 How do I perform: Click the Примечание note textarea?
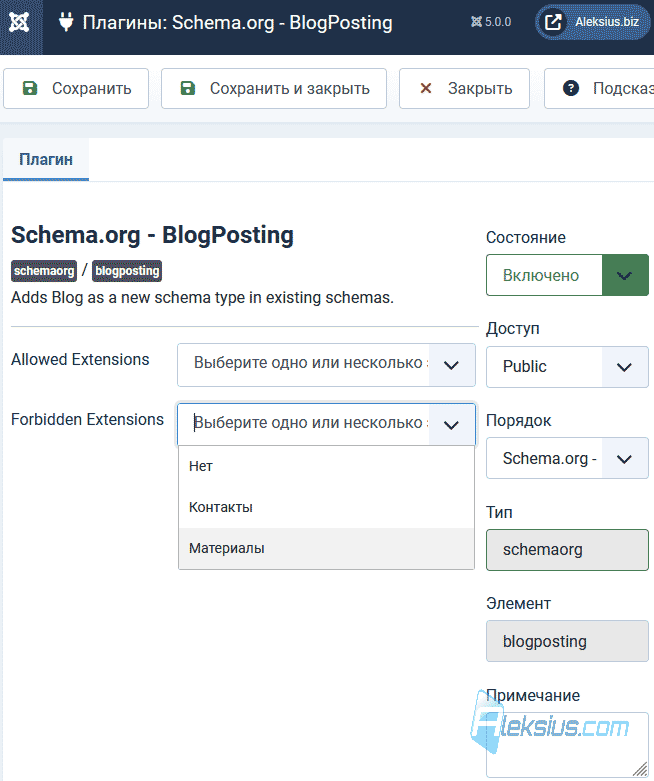(567, 745)
